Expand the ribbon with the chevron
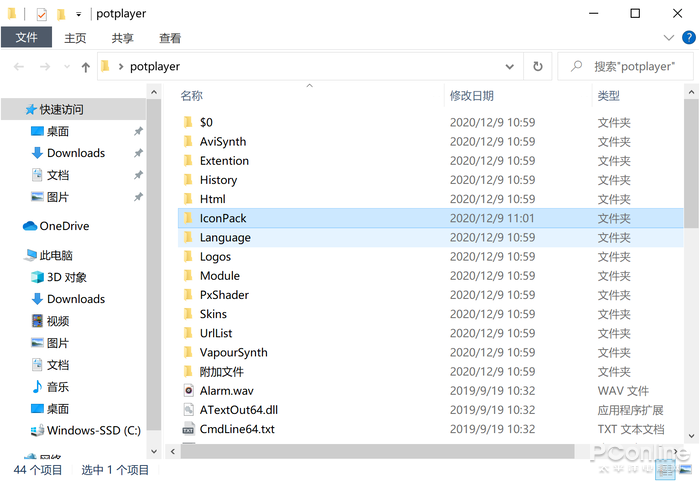The height and width of the screenshot is (481, 700). (x=668, y=38)
